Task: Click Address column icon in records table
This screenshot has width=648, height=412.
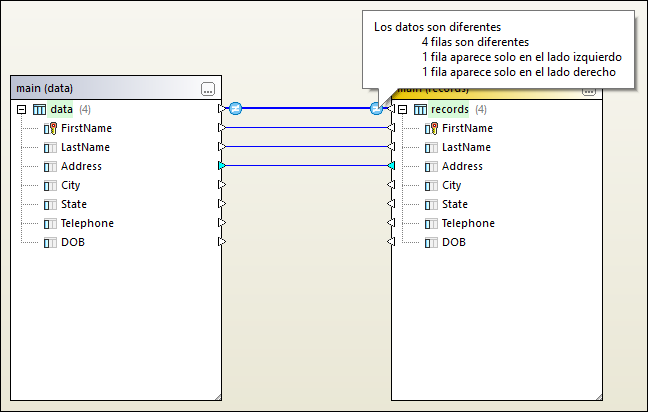Action: tap(431, 167)
